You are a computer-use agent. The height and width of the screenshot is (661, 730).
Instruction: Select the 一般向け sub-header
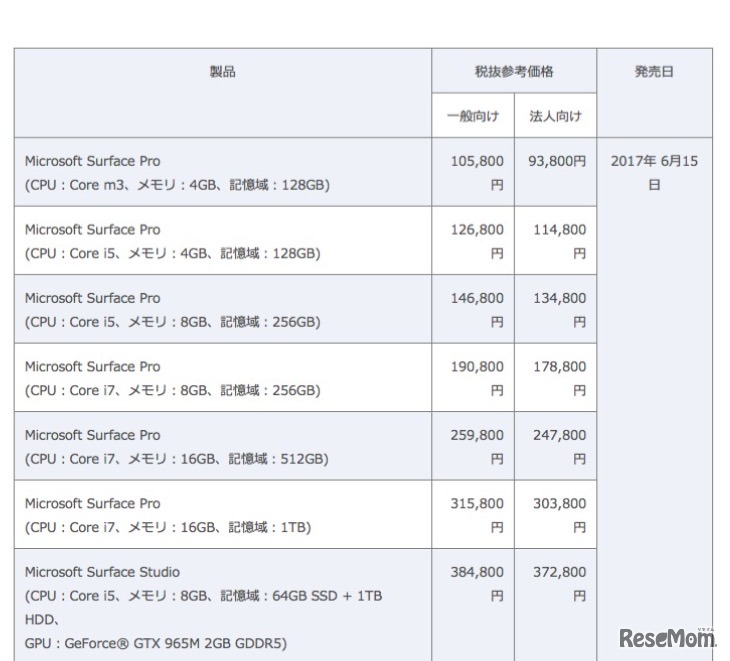tap(473, 116)
